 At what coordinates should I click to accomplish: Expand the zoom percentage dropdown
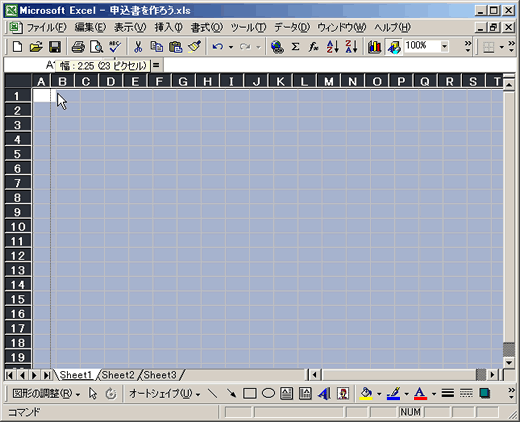point(444,46)
